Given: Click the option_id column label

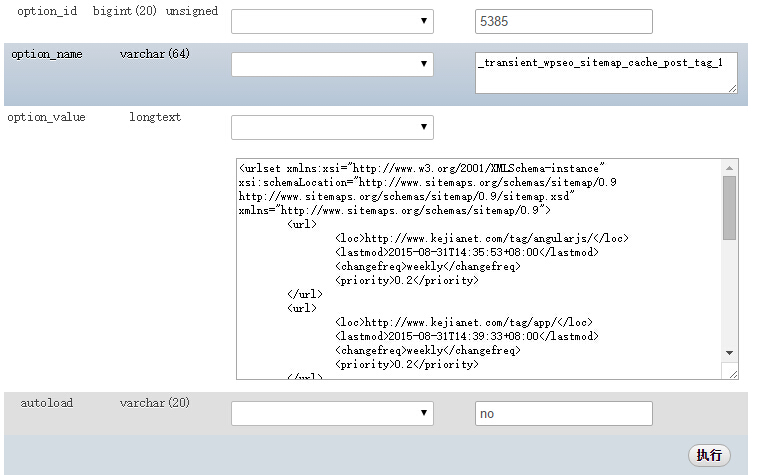Looking at the screenshot, I should coord(46,10).
